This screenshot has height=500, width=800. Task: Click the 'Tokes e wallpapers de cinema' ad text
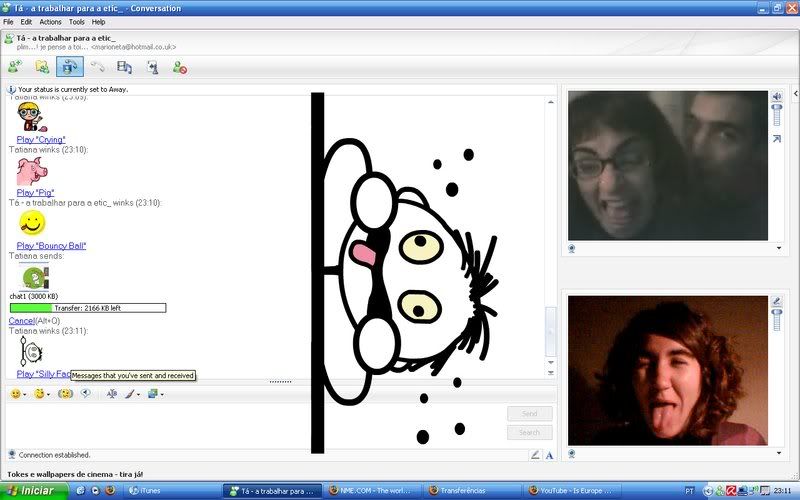pyautogui.click(x=75, y=474)
